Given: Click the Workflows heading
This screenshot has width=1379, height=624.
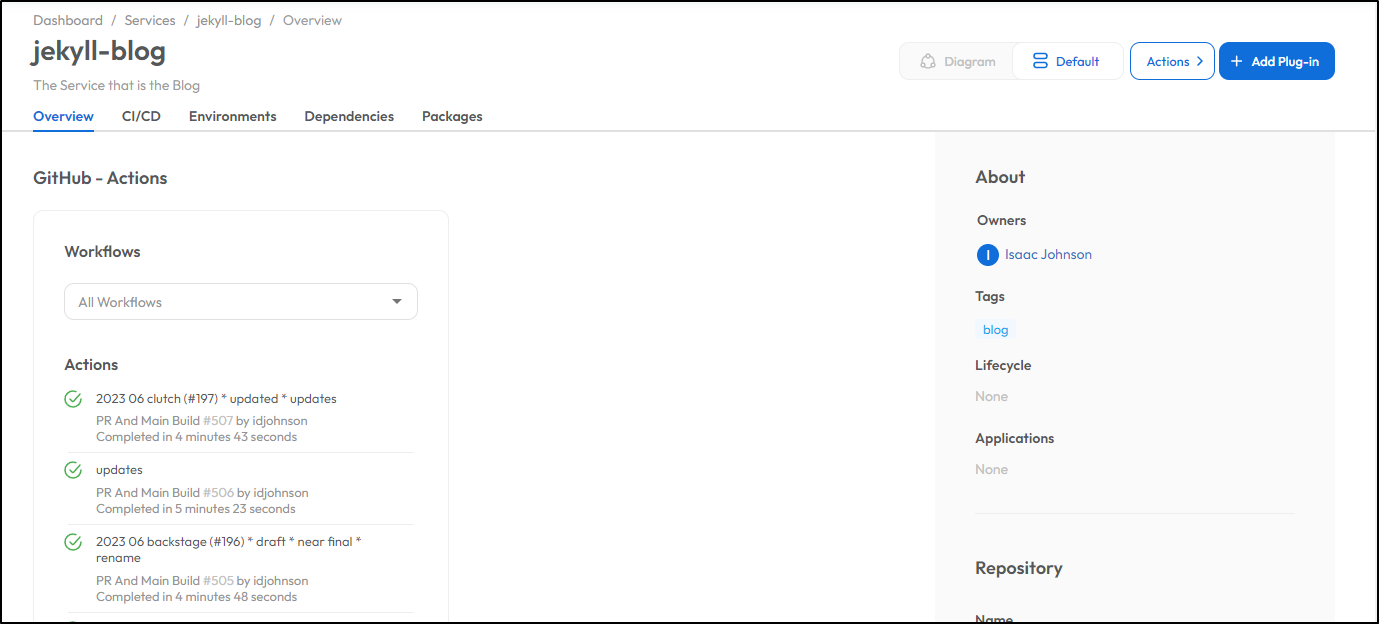Looking at the screenshot, I should coord(102,252).
